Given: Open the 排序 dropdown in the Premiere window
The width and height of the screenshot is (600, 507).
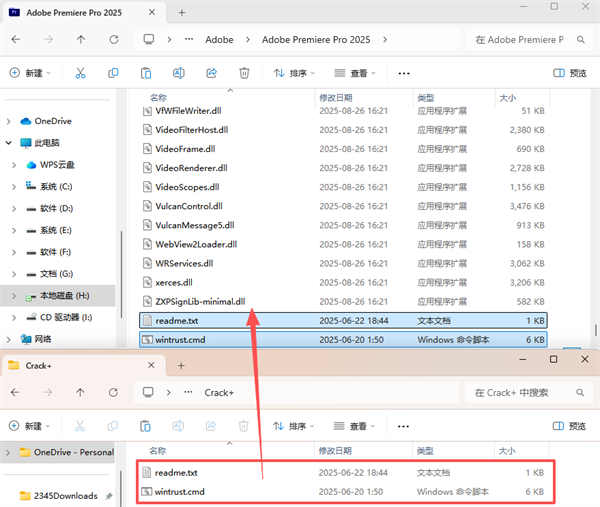Looking at the screenshot, I should click(294, 73).
